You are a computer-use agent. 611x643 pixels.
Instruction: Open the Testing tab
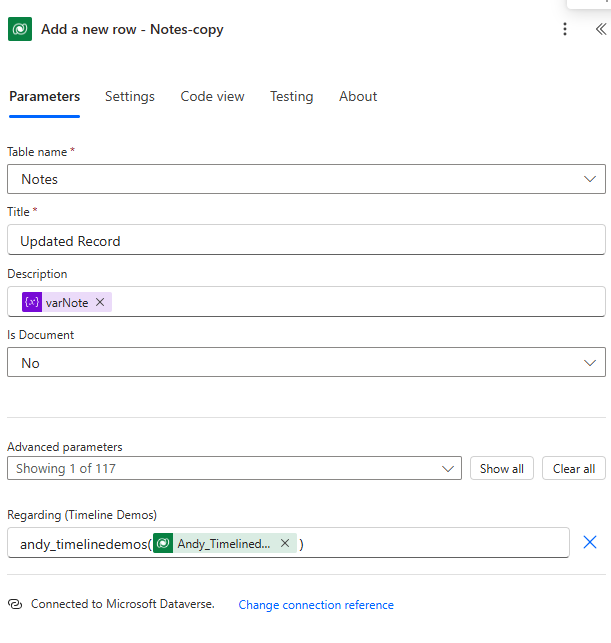tap(292, 96)
